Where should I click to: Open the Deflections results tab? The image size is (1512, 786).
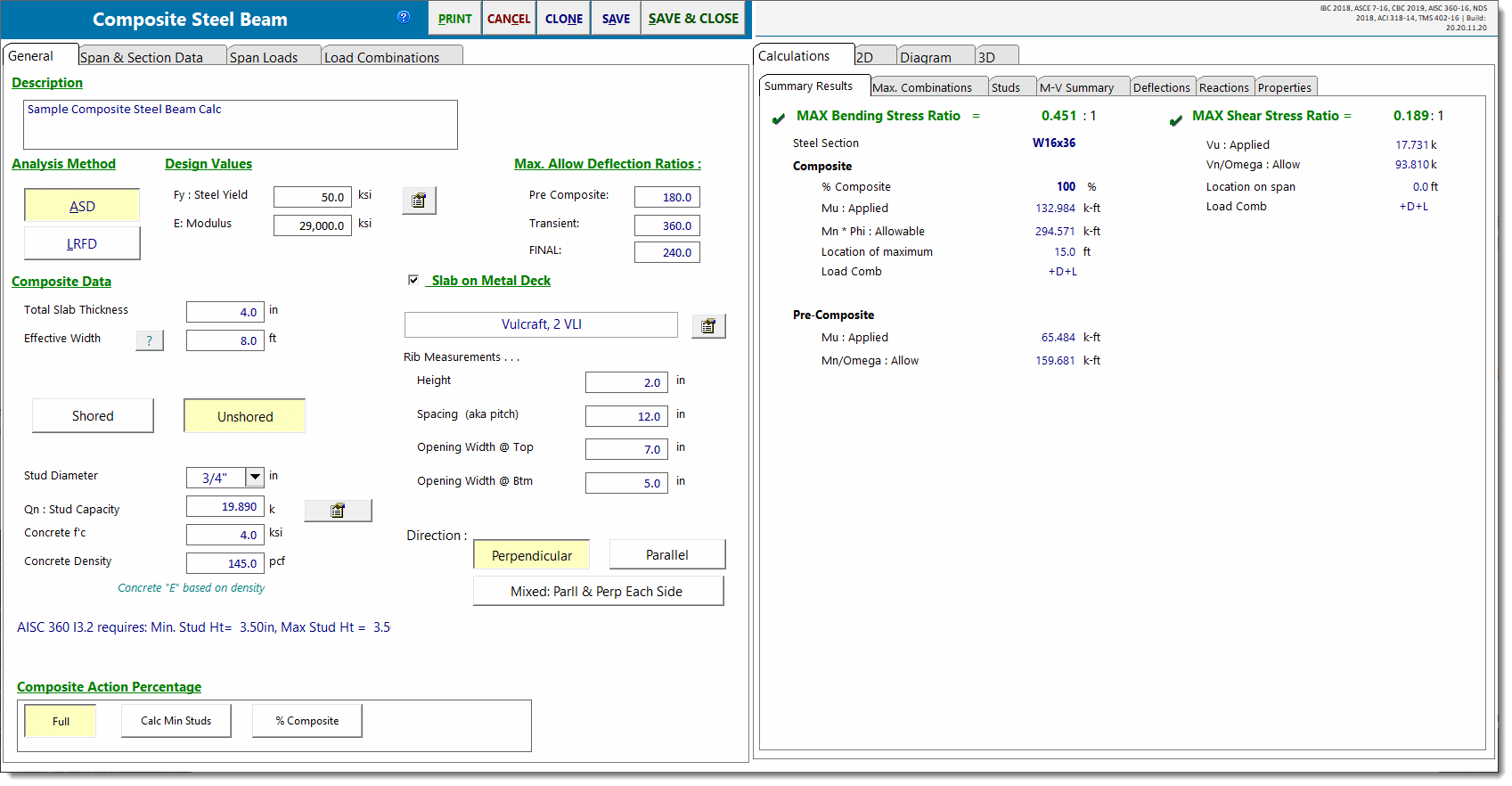1161,87
